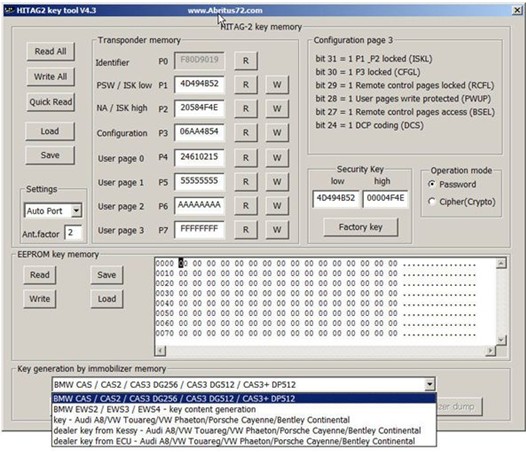Click the Security Key low field
Screen dimensions: 526x452
[x=336, y=199]
